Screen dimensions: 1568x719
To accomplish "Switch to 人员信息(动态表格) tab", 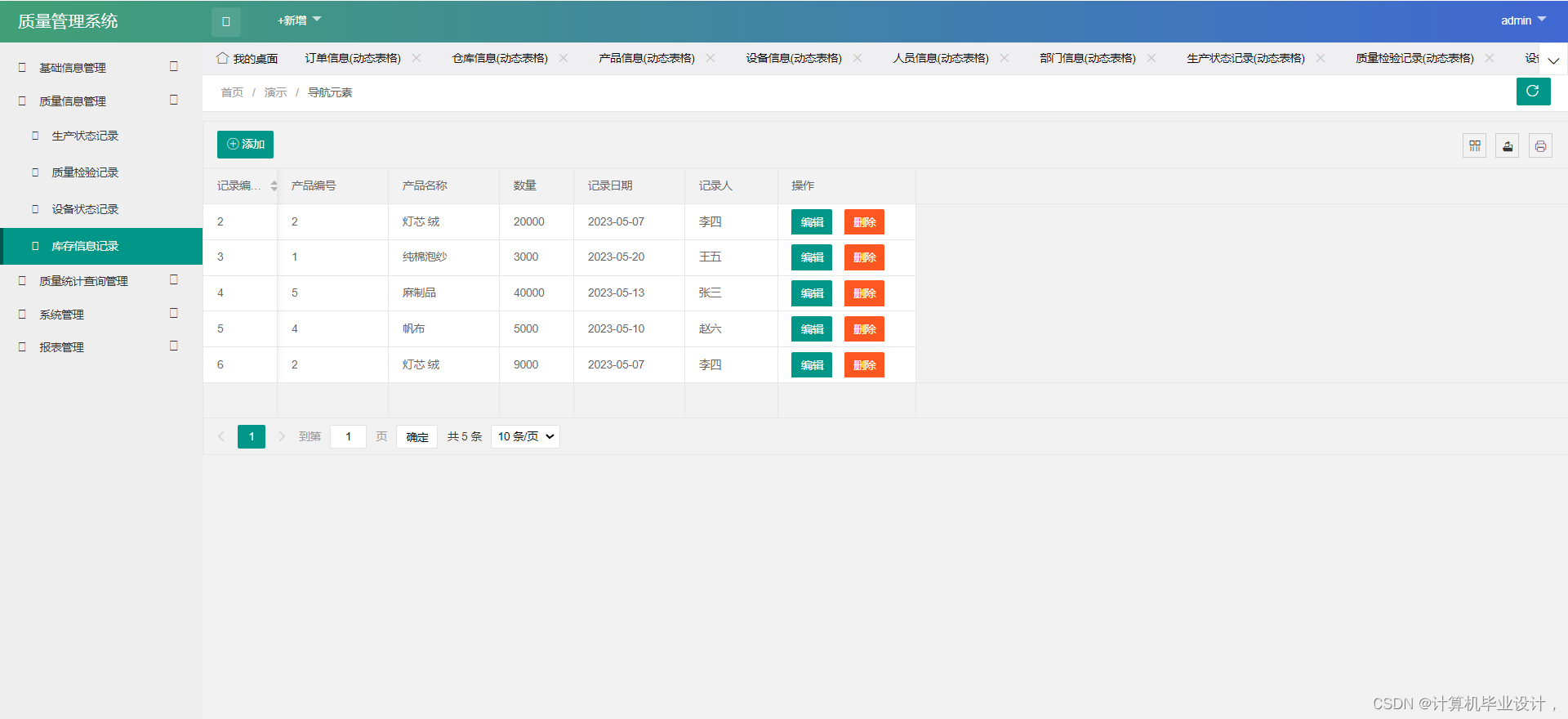I will (x=941, y=59).
